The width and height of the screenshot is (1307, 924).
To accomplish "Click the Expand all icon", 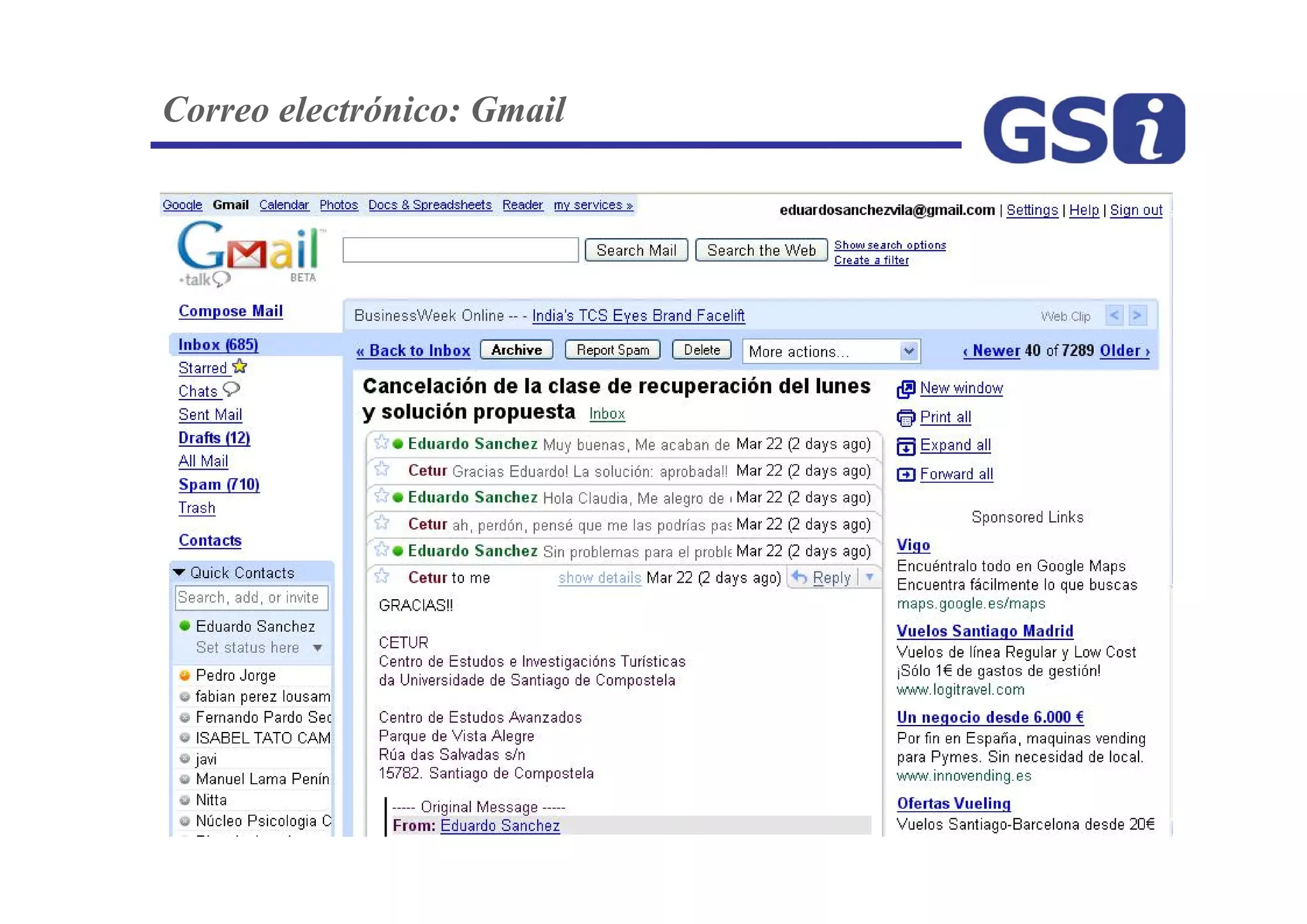I will 906,446.
